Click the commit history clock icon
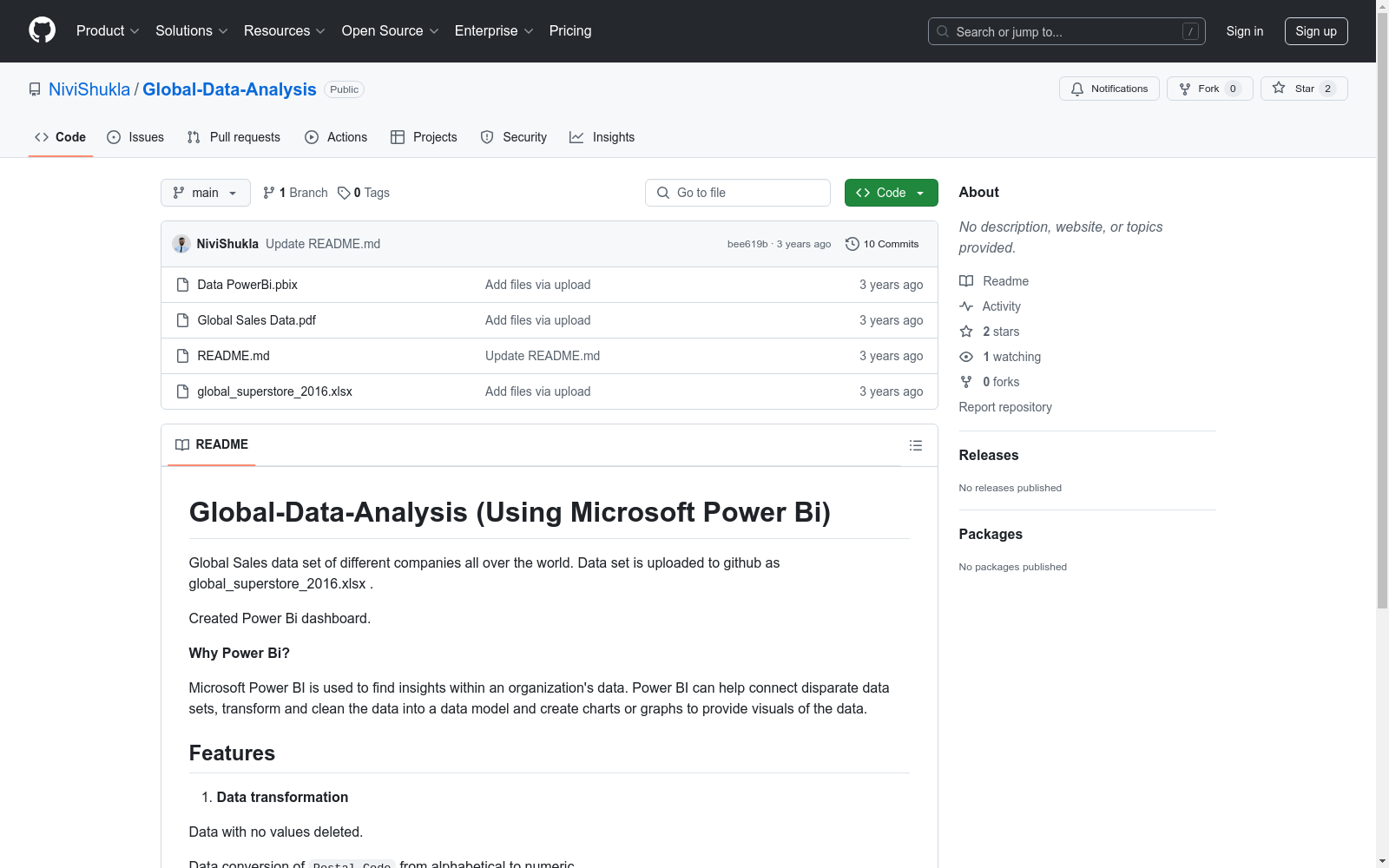 coord(852,244)
